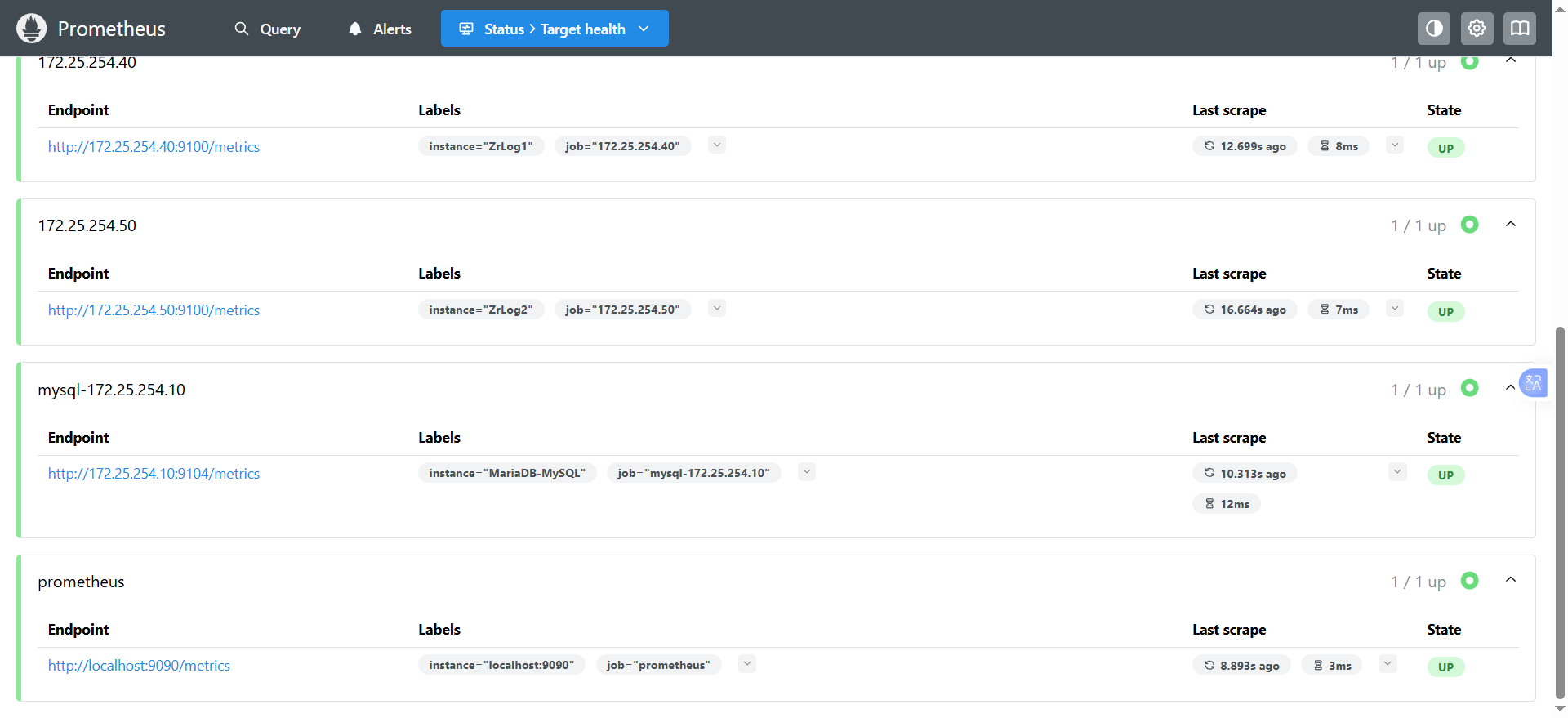Open http://localhost:9090/metrics endpoint link
This screenshot has width=1568, height=718.
click(x=139, y=666)
